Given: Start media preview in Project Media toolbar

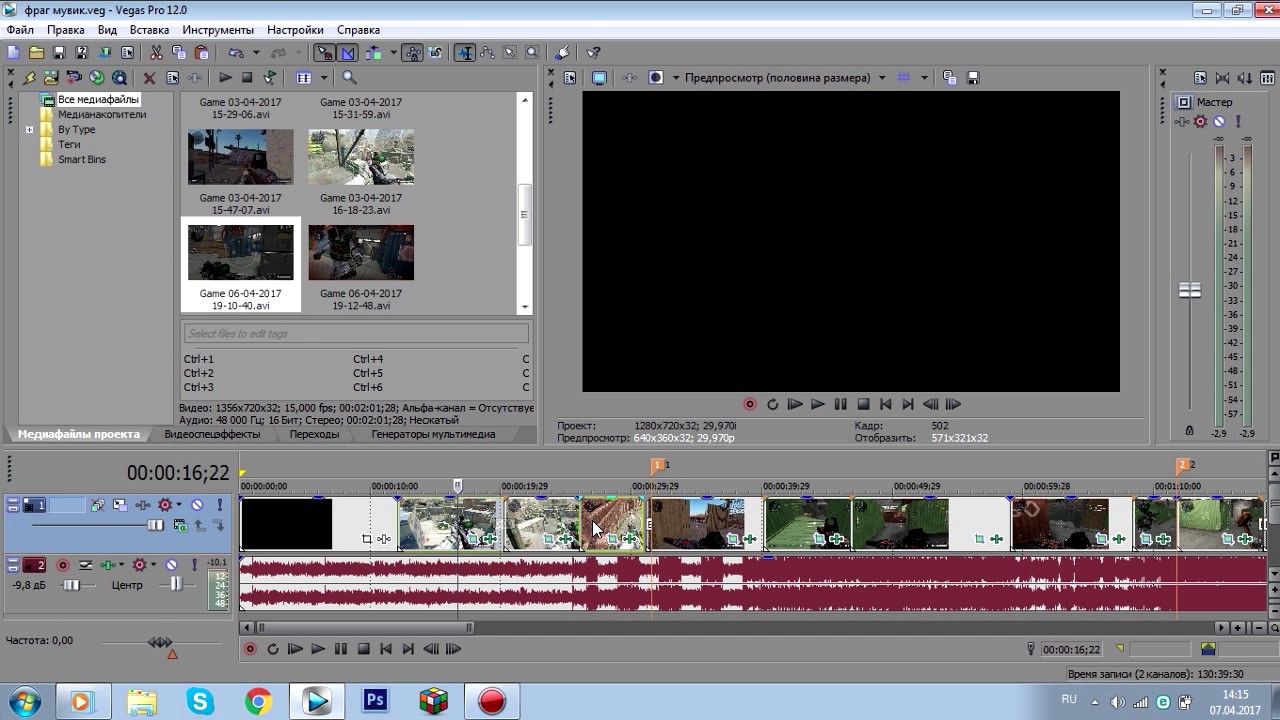Looking at the screenshot, I should pos(226,77).
